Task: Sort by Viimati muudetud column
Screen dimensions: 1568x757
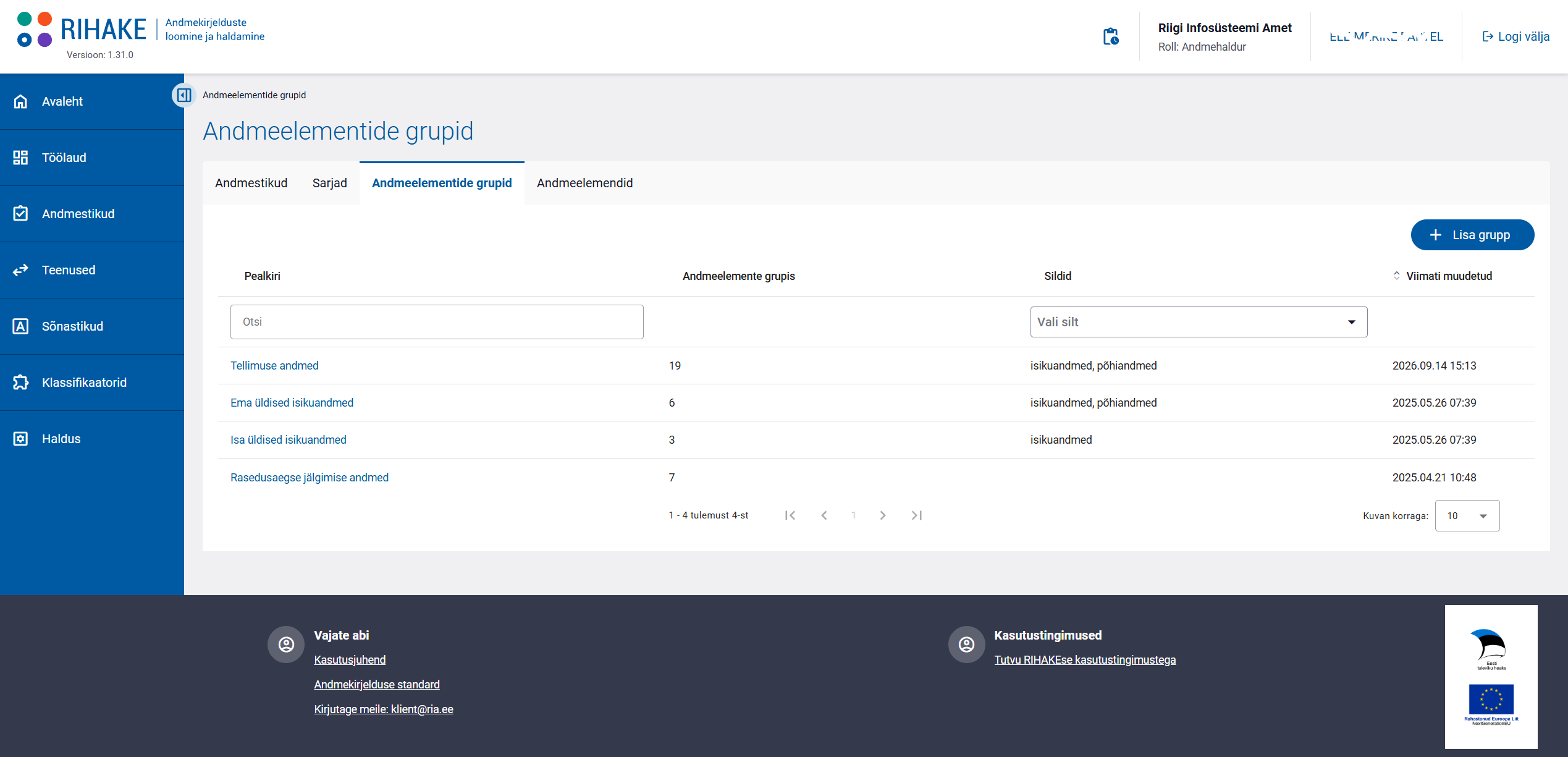Action: coord(1442,276)
